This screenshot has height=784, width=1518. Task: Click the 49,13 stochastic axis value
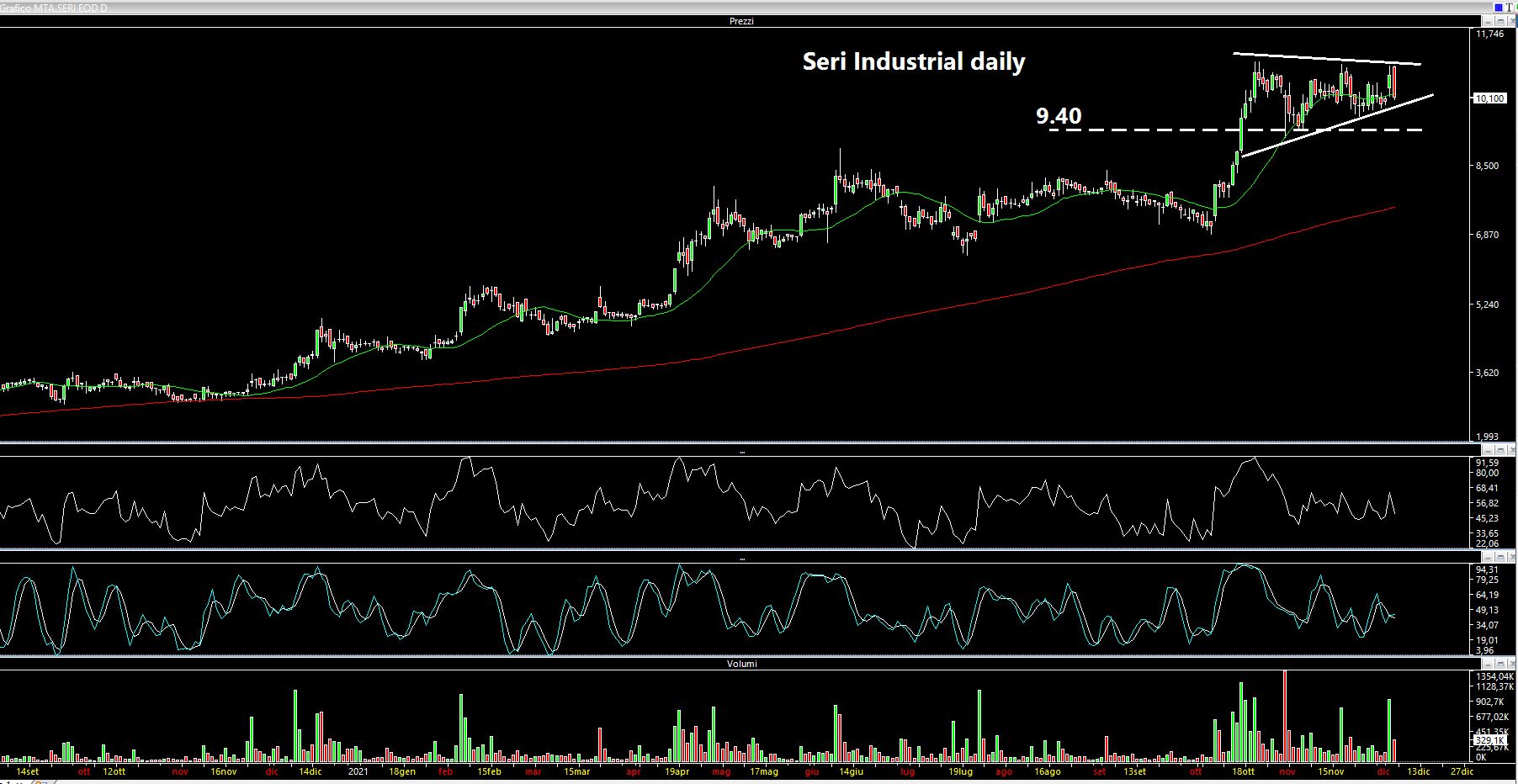point(1488,610)
